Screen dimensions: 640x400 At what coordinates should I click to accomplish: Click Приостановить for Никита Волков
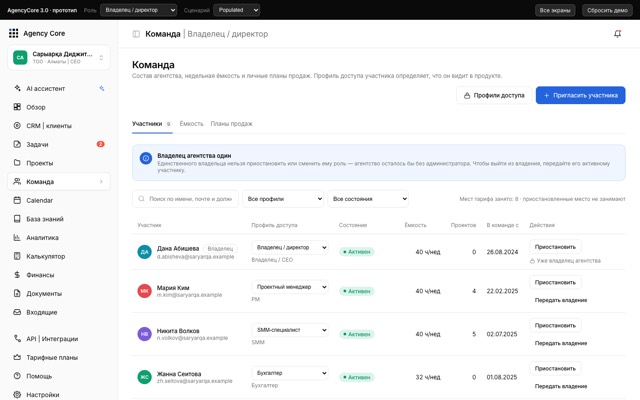click(x=555, y=325)
